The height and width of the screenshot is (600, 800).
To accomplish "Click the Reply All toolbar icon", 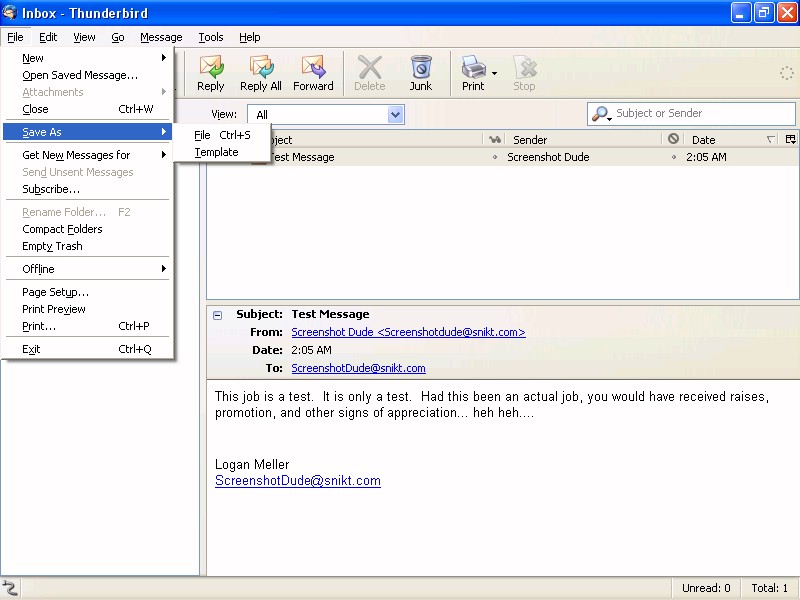I will tap(261, 73).
